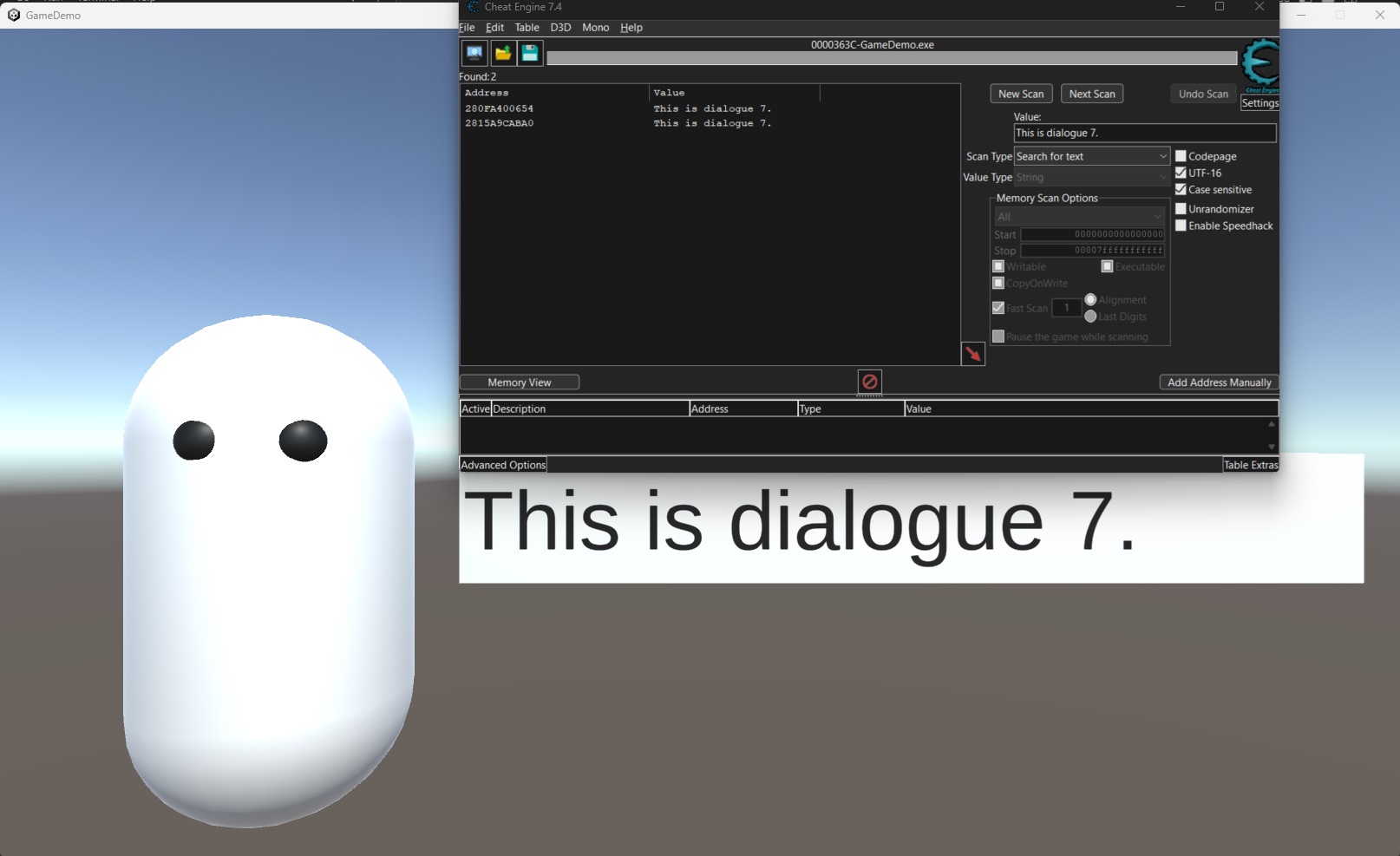Click the Address column header in the address table

pos(743,408)
